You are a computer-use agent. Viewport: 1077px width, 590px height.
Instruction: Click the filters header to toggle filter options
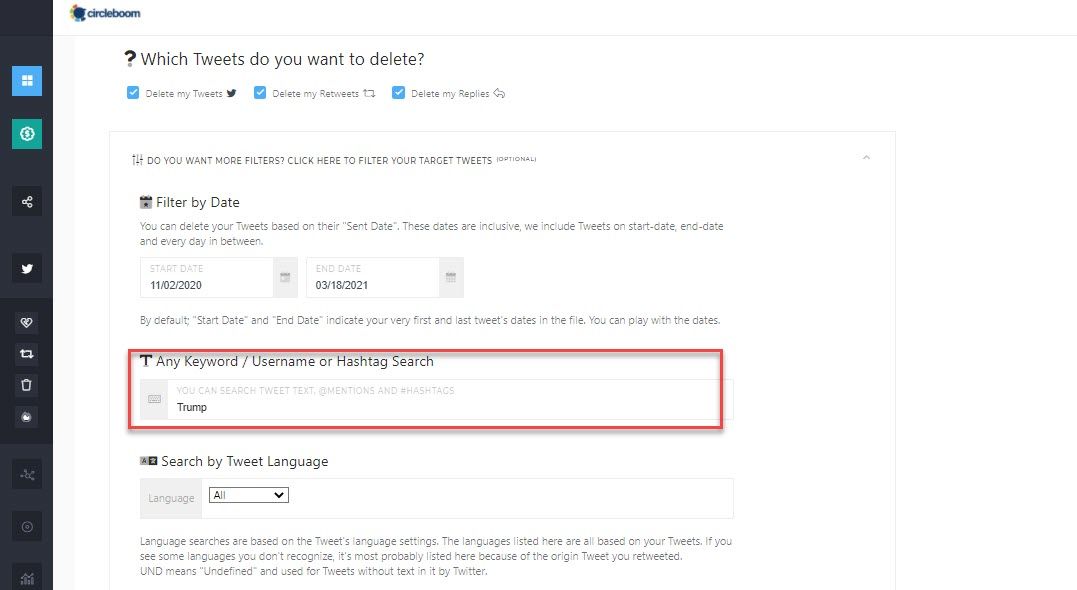pyautogui.click(x=330, y=159)
